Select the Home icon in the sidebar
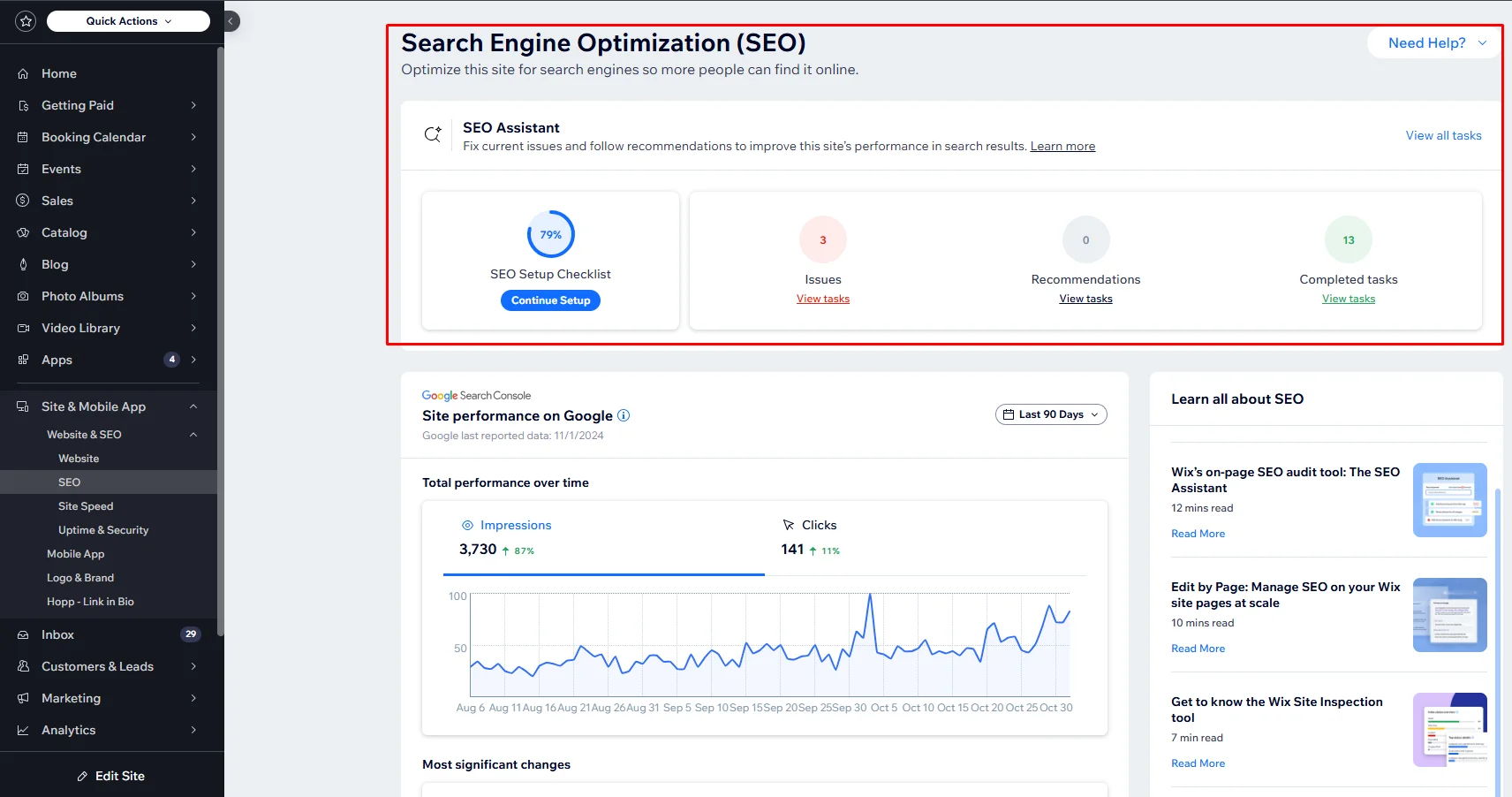 [x=24, y=73]
